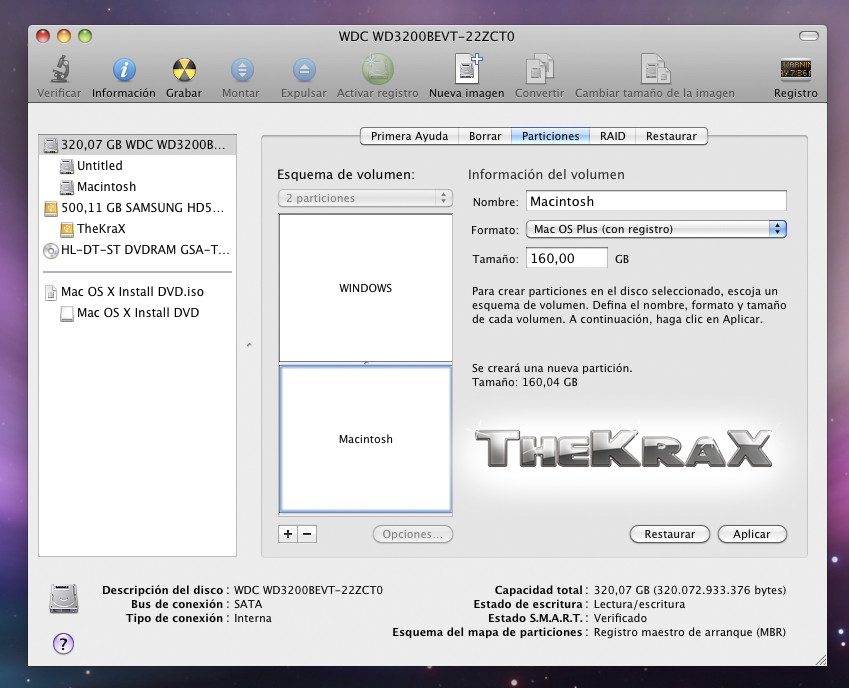Switch to the Borrar tab

(x=485, y=136)
